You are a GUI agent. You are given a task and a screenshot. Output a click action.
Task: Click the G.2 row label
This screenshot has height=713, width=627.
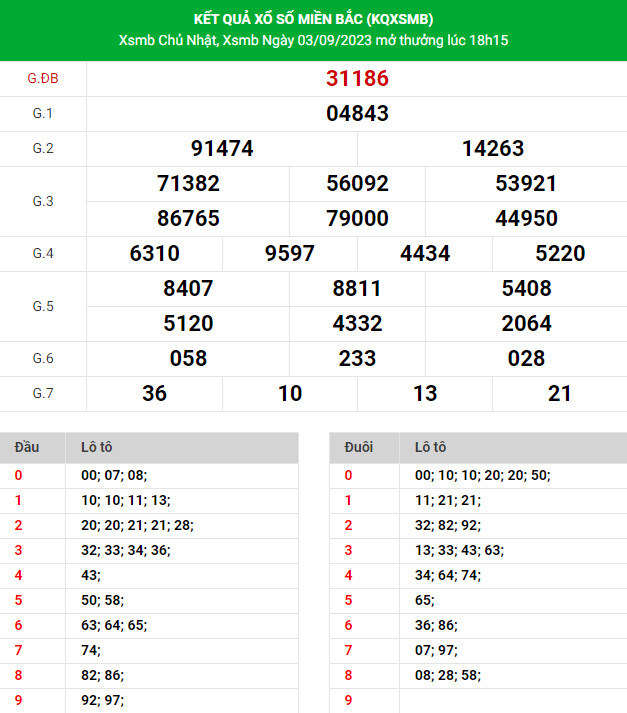coord(43,148)
